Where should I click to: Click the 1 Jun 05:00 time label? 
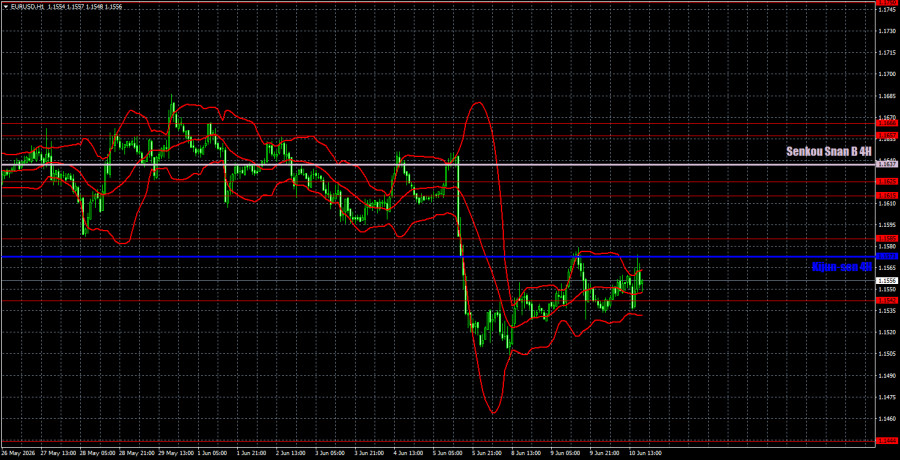coord(212,453)
